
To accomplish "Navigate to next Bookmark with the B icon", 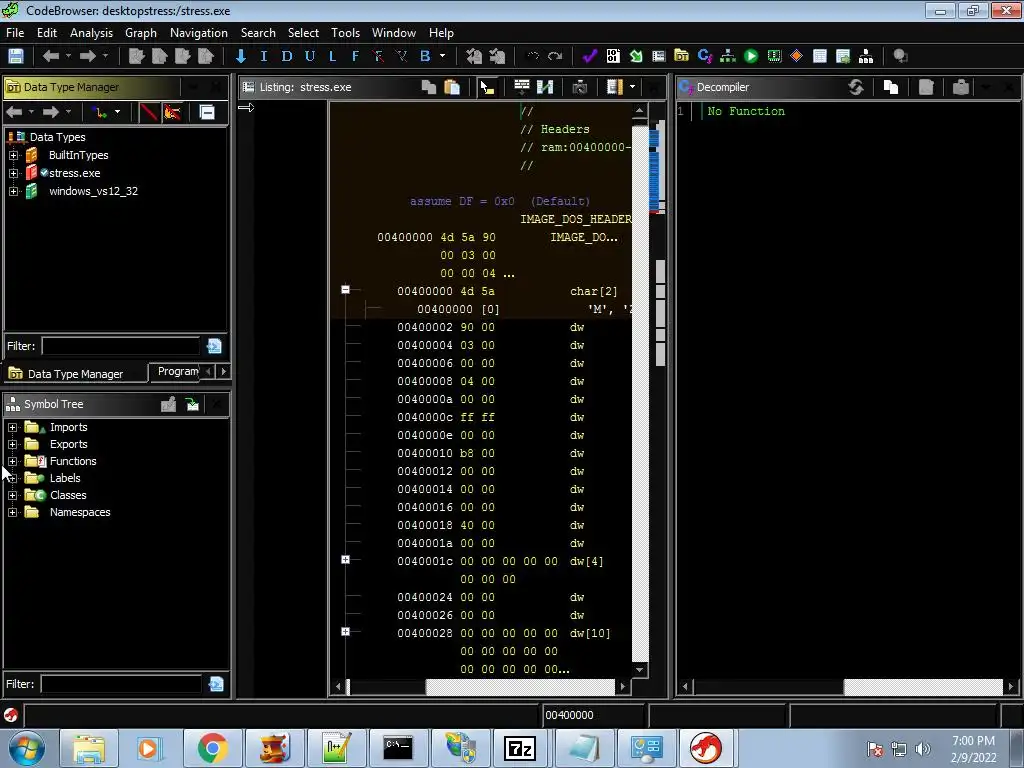I will pyautogui.click(x=425, y=56).
